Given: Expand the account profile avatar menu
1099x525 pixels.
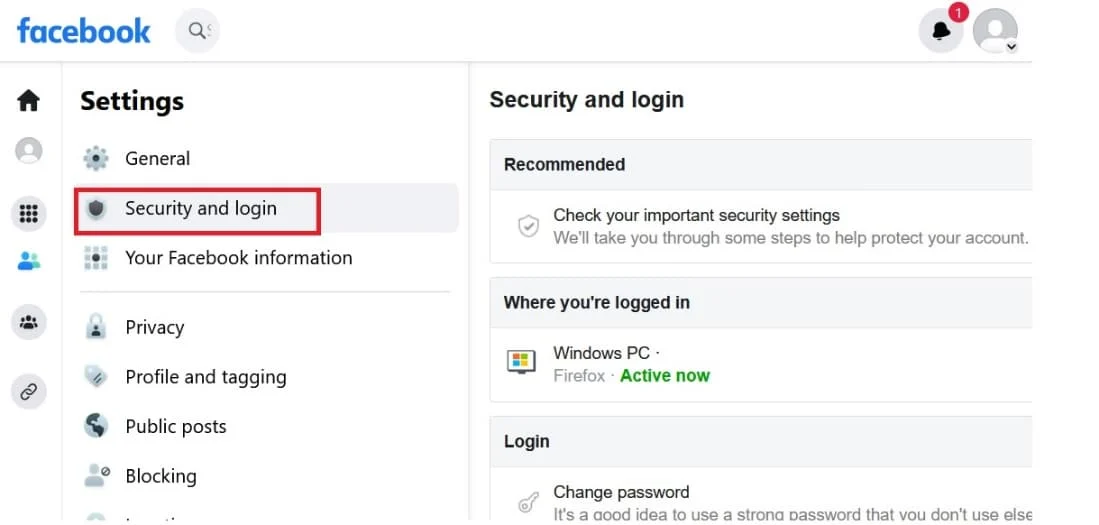Looking at the screenshot, I should click(995, 31).
